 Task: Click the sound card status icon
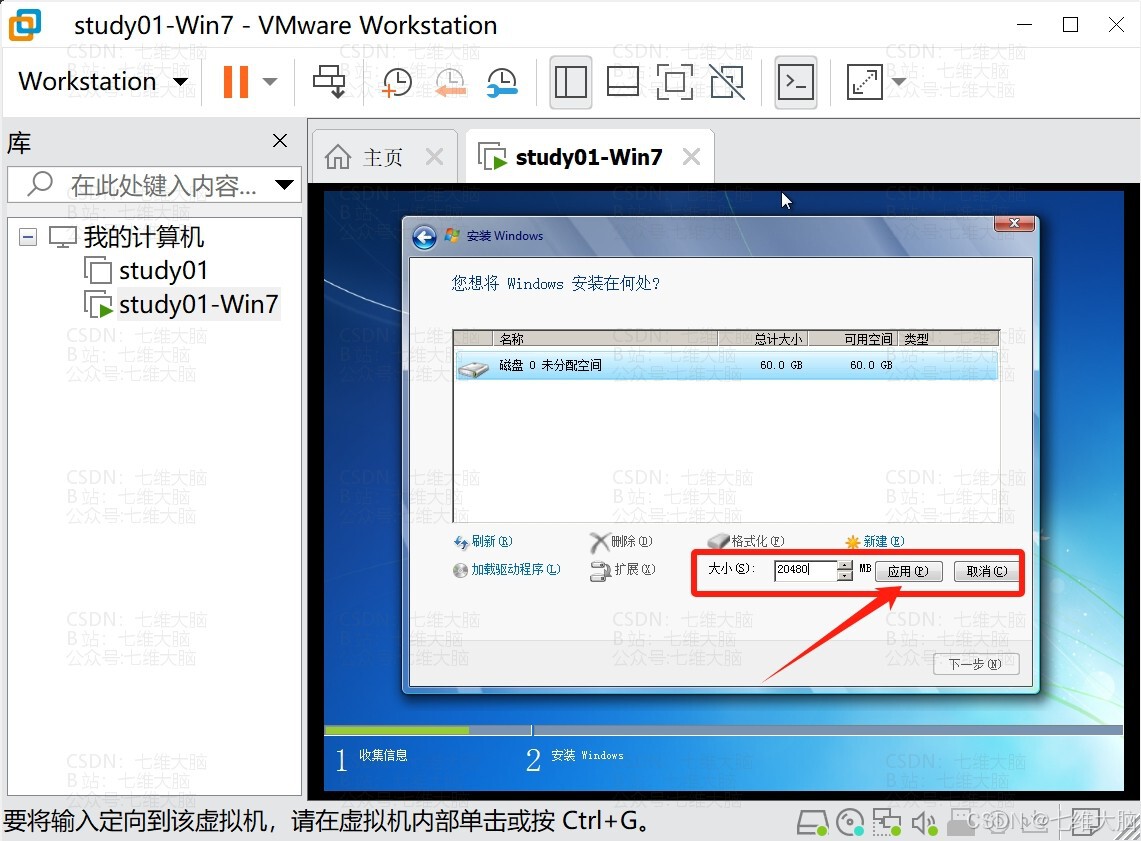(925, 823)
